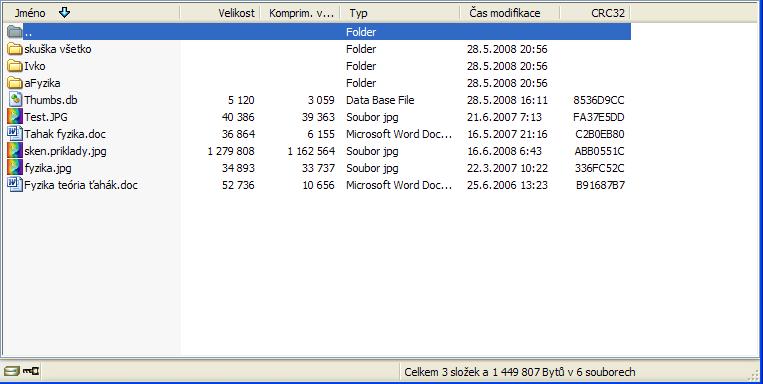Select the sken.priklady.jpg image icon

15,151
